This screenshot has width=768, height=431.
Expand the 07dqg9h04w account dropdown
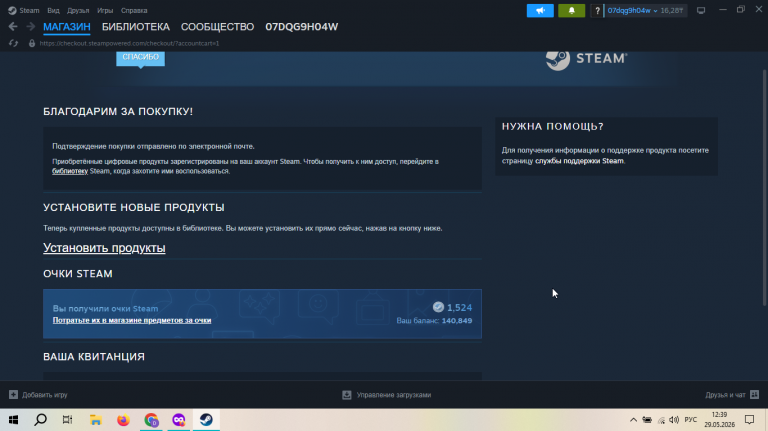click(632, 10)
